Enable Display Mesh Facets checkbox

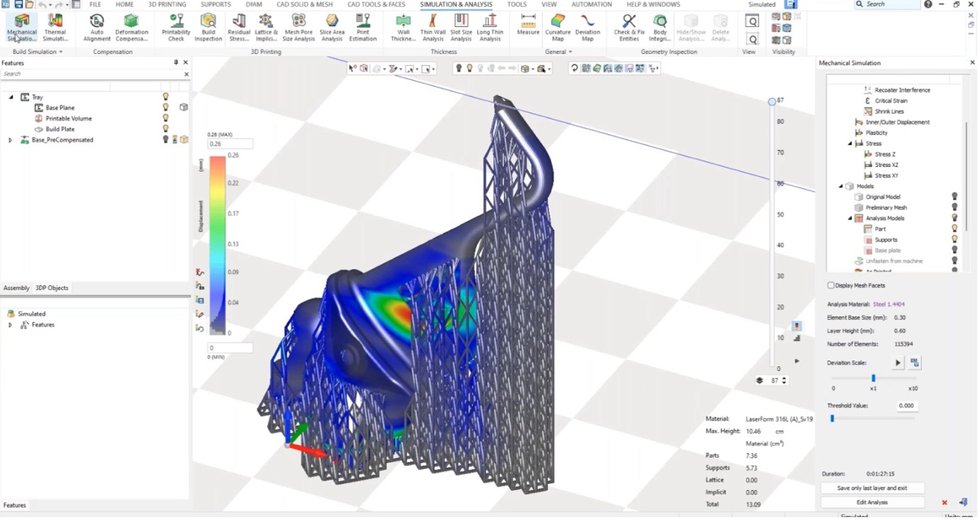coord(832,285)
